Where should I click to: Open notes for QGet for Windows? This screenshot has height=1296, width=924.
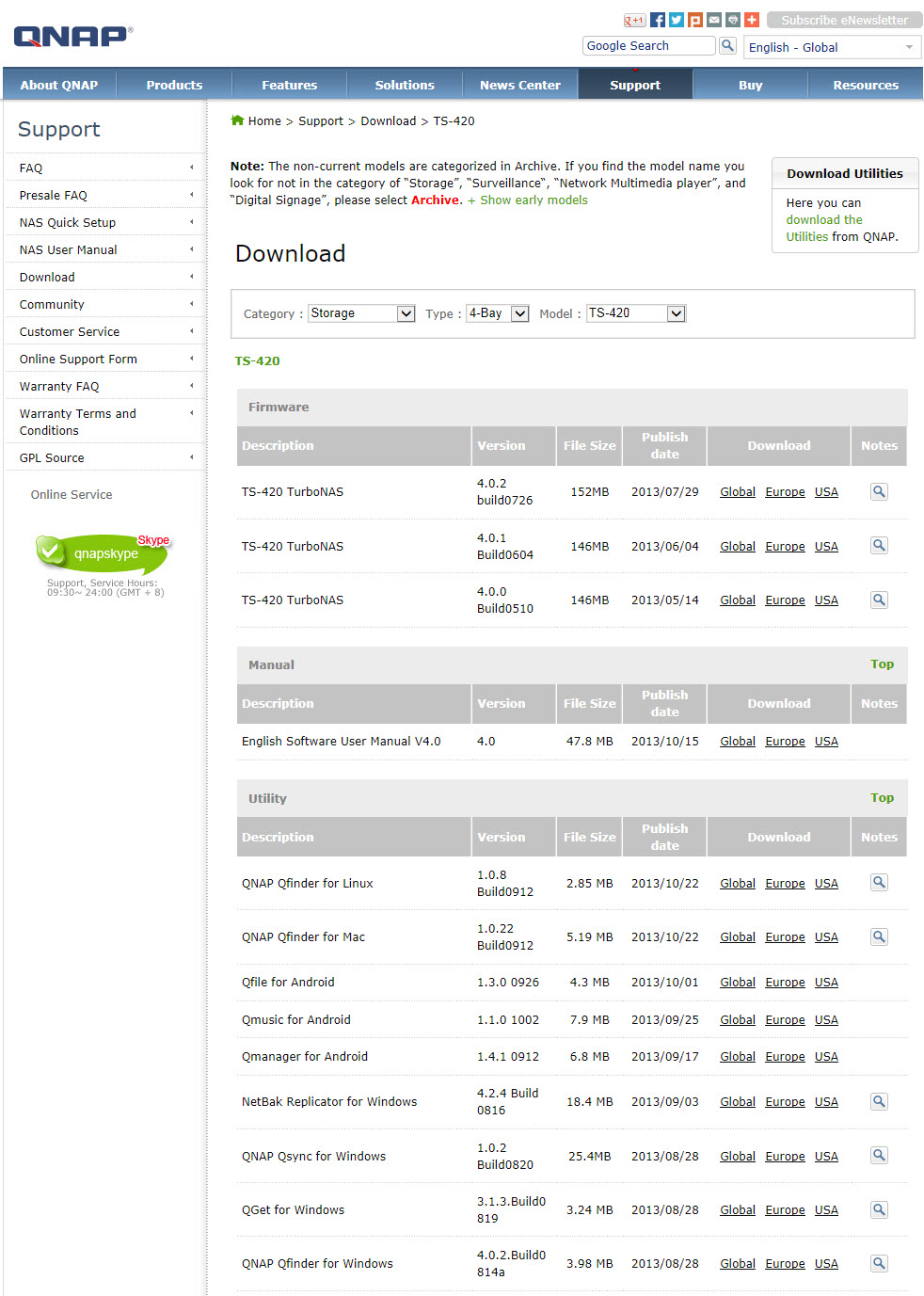tap(879, 1209)
